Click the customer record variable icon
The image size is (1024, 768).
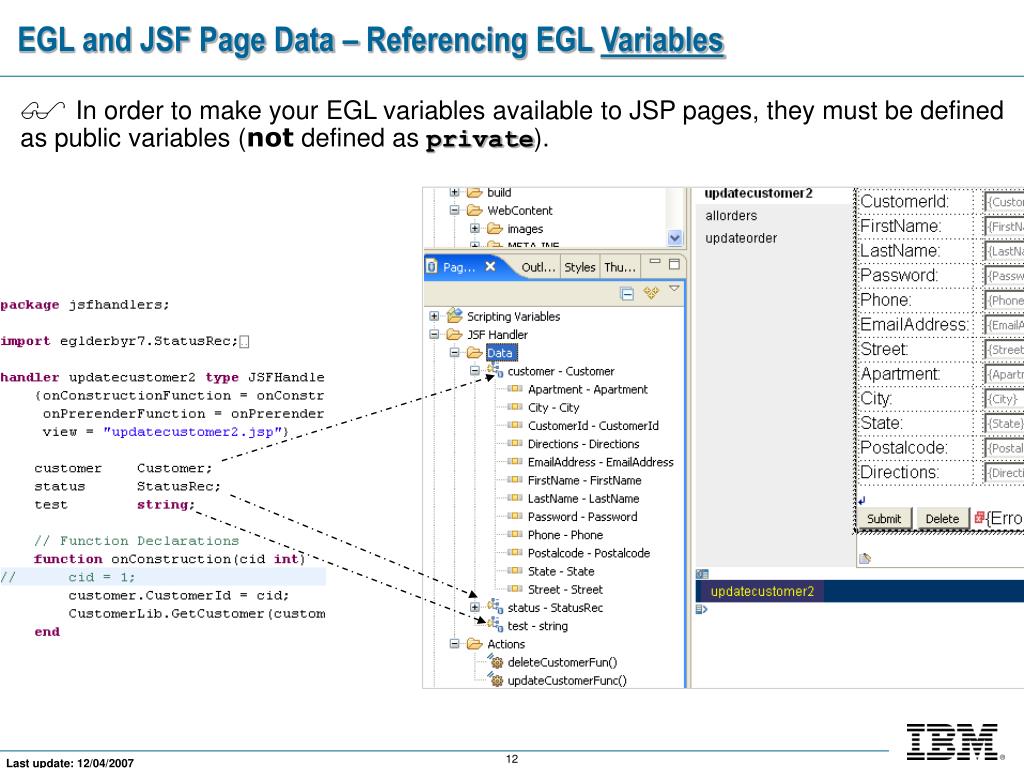tap(495, 370)
